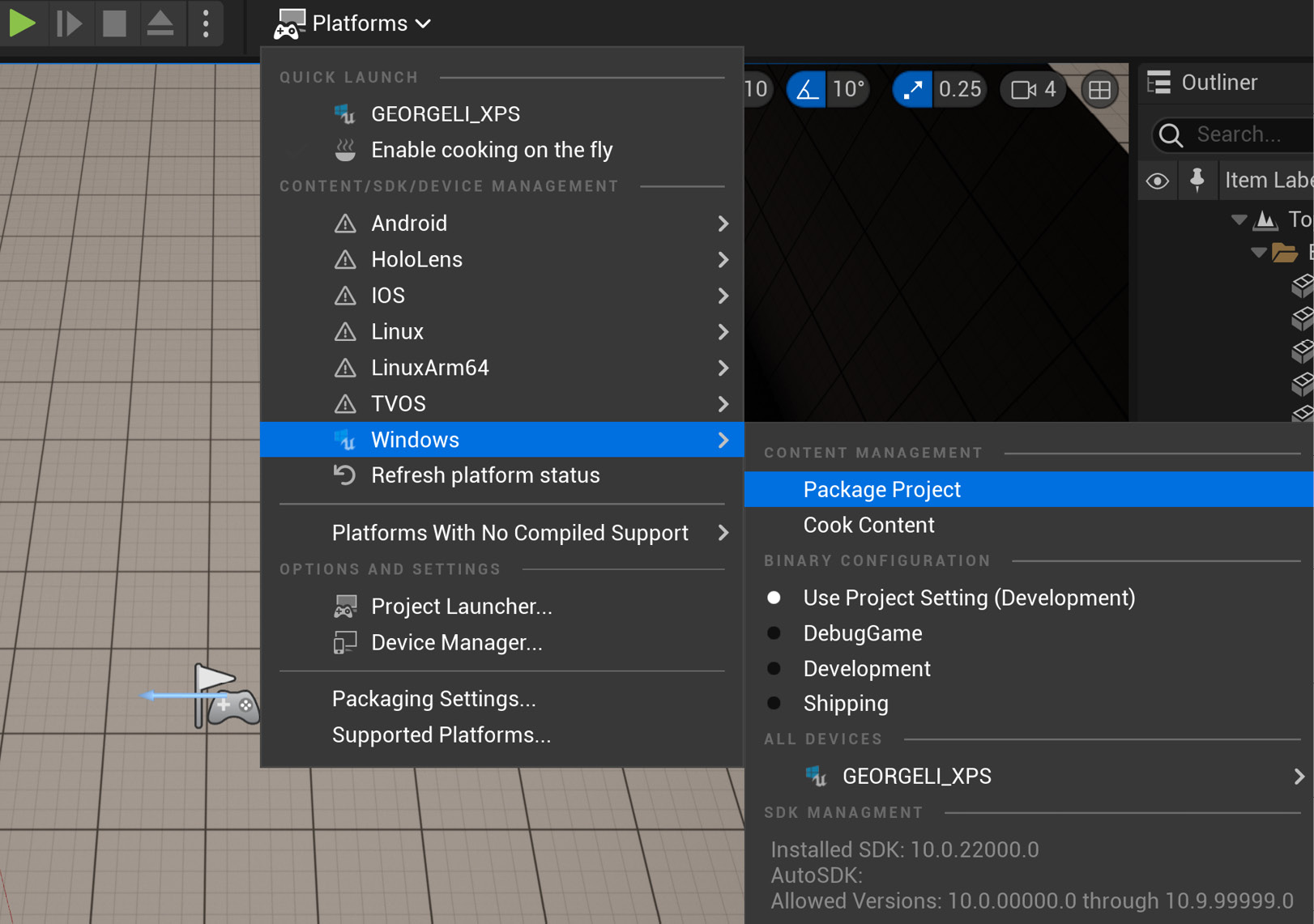
Task: Click the Windows icon beside All Devices GEORGELI_XPS
Action: (x=816, y=776)
